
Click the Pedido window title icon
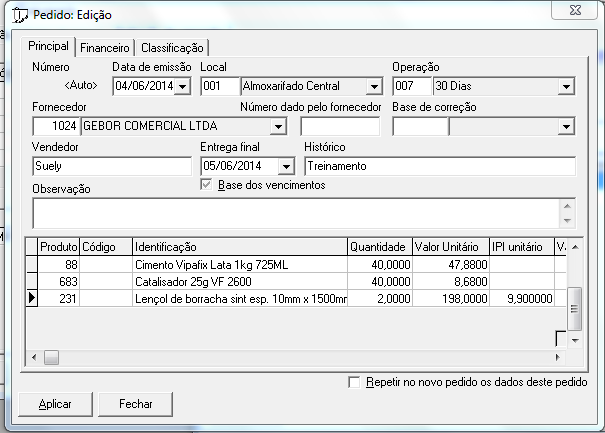tap(18, 15)
